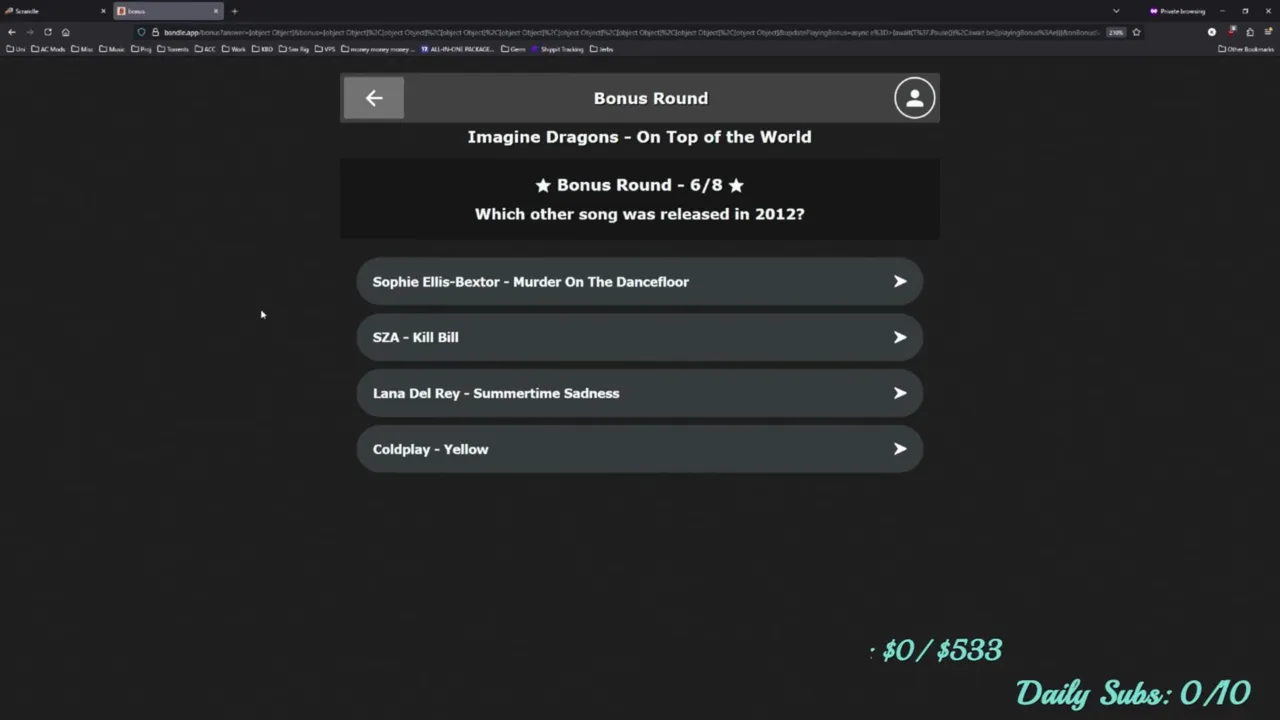Open the Sim Rig bookmarks folder

(294, 49)
